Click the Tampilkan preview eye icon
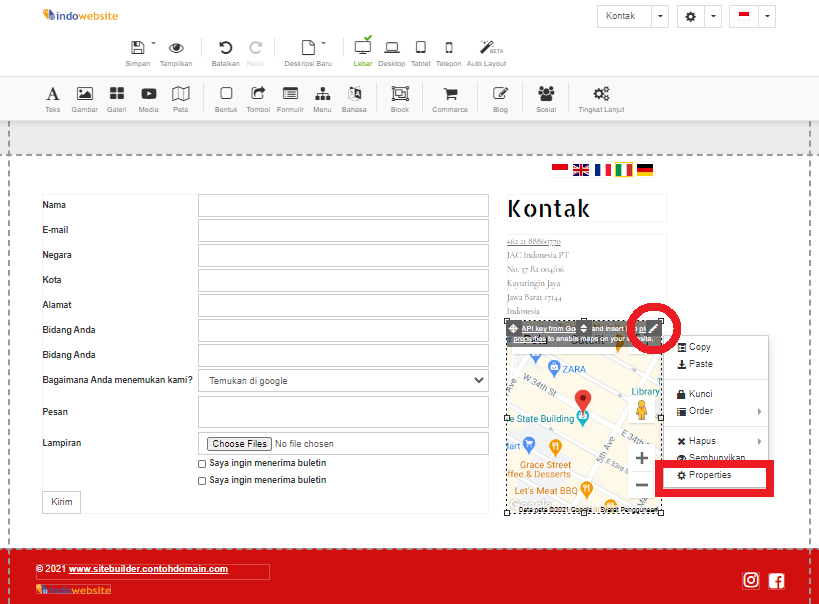 pyautogui.click(x=176, y=48)
